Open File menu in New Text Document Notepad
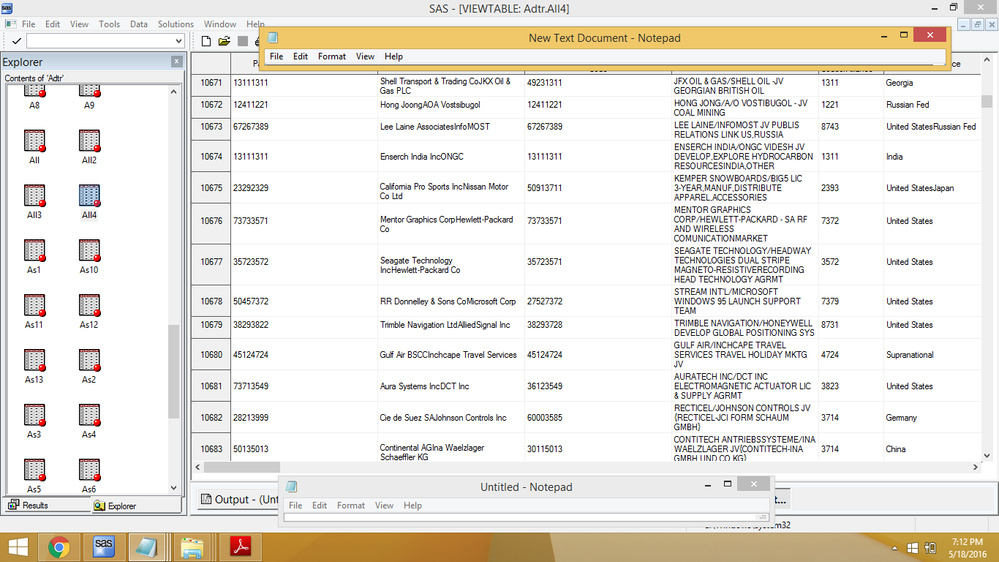The height and width of the screenshot is (562, 999). 277,56
